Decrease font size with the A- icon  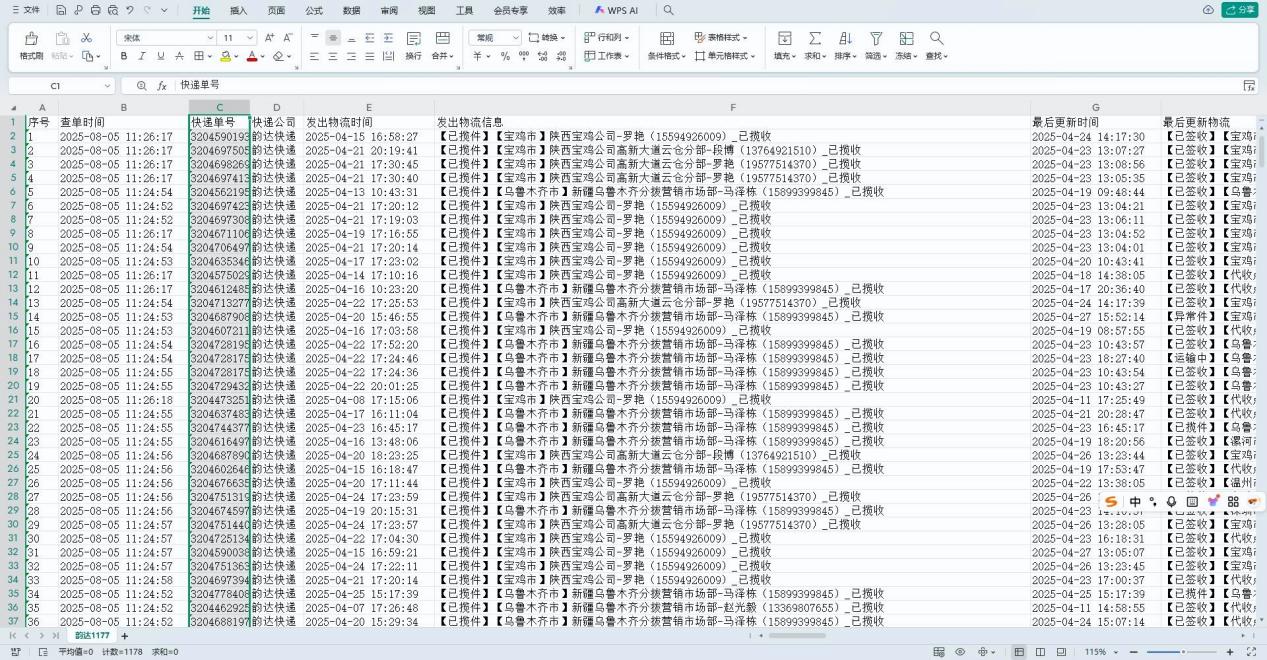coord(288,37)
